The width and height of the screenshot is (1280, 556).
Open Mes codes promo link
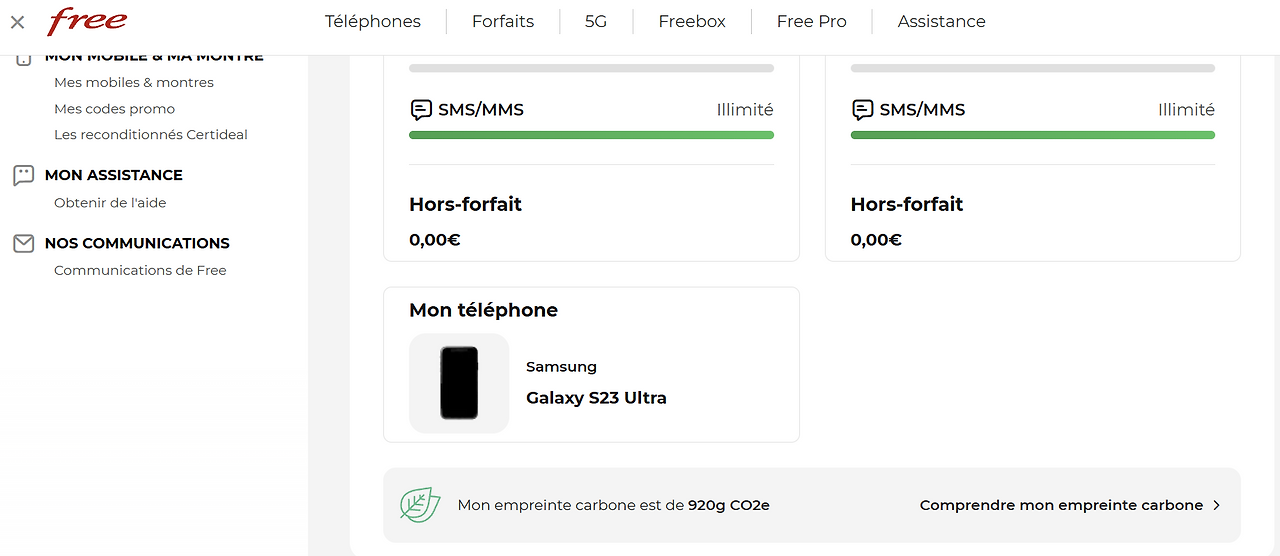click(114, 109)
